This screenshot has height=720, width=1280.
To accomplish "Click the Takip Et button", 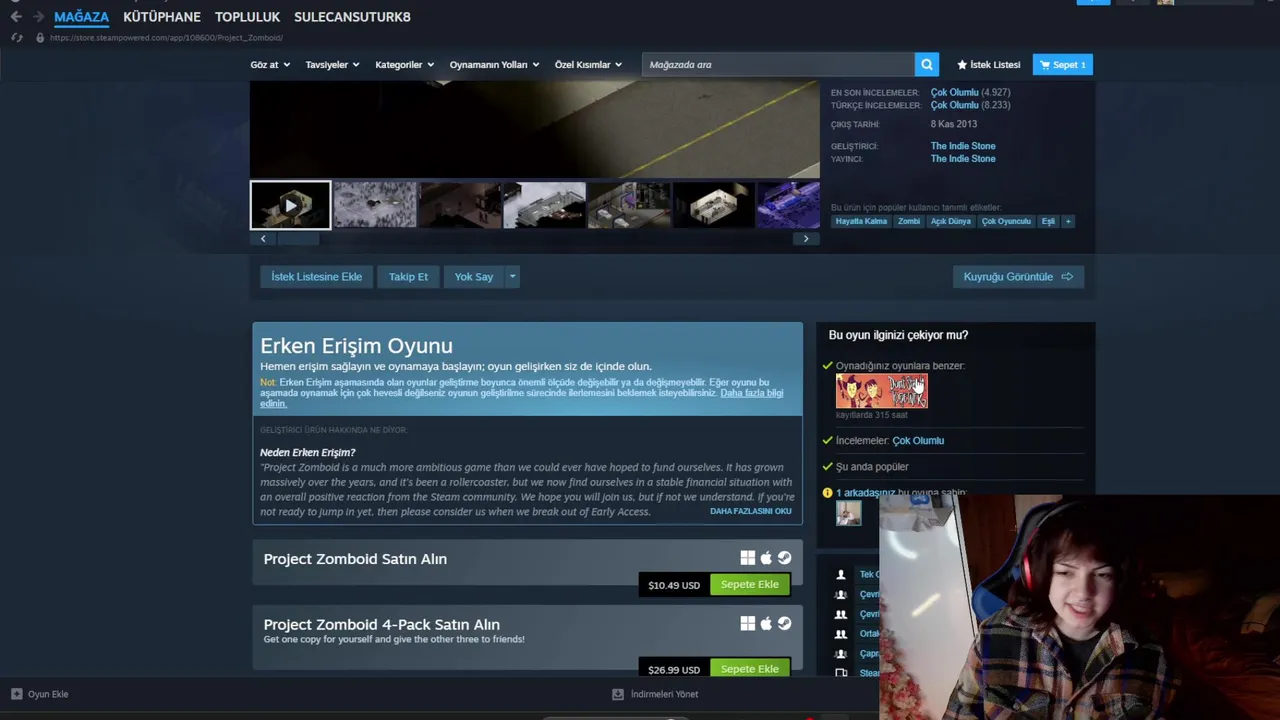I will [x=408, y=277].
